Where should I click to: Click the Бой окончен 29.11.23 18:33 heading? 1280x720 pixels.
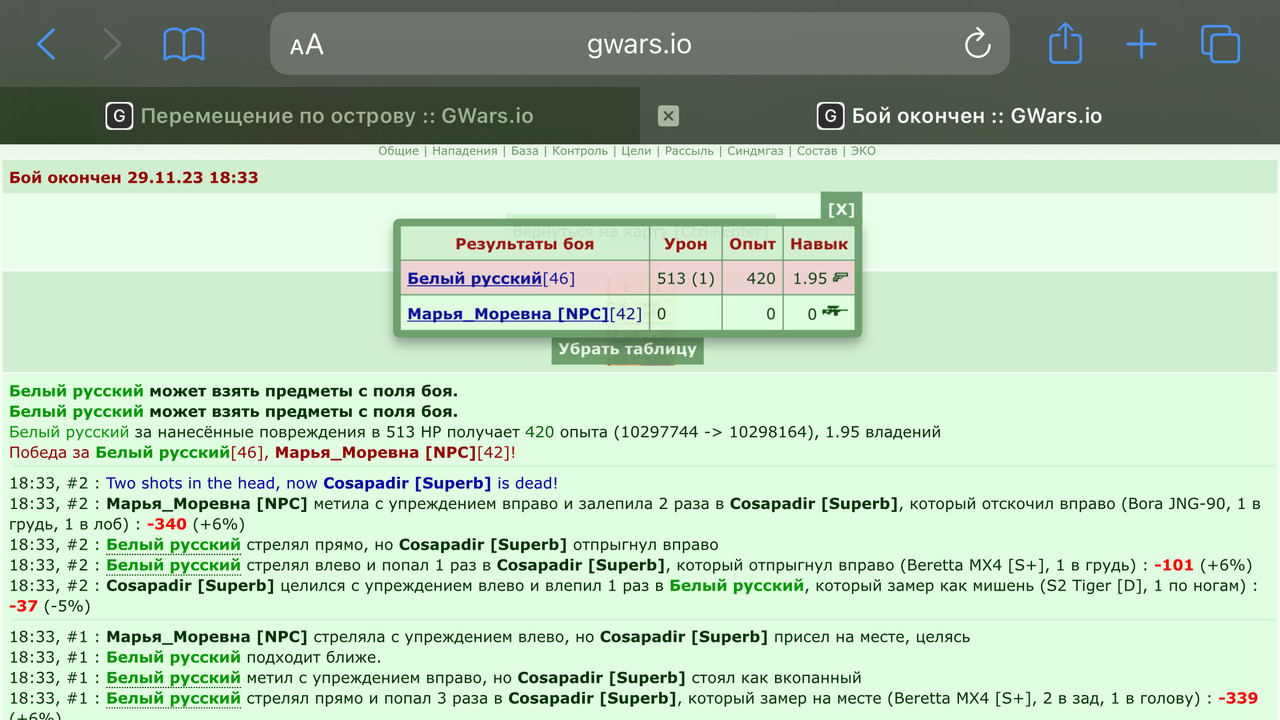[134, 178]
